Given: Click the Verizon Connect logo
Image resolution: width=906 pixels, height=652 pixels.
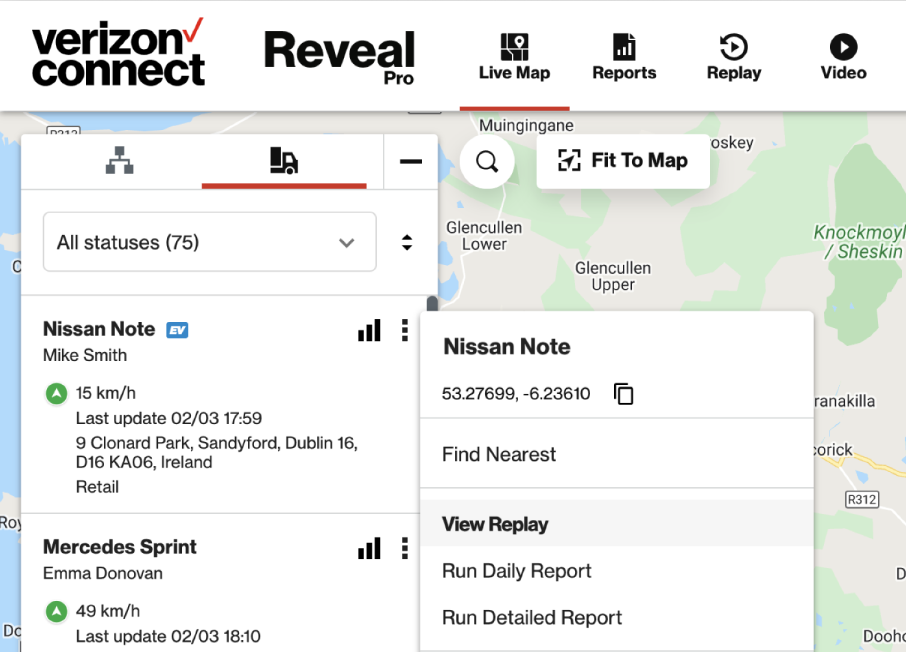Looking at the screenshot, I should click(118, 54).
